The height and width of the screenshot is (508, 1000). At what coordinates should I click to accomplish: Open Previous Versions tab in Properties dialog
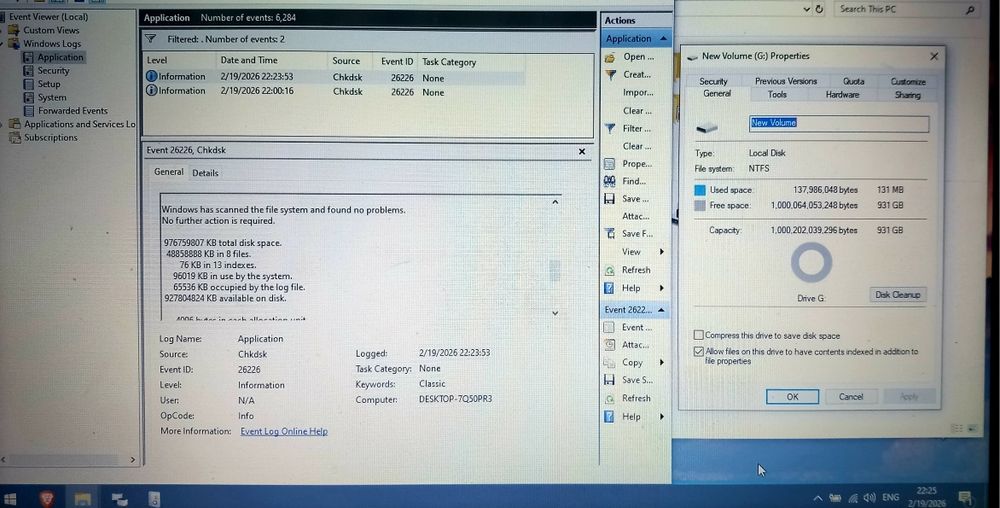(786, 81)
